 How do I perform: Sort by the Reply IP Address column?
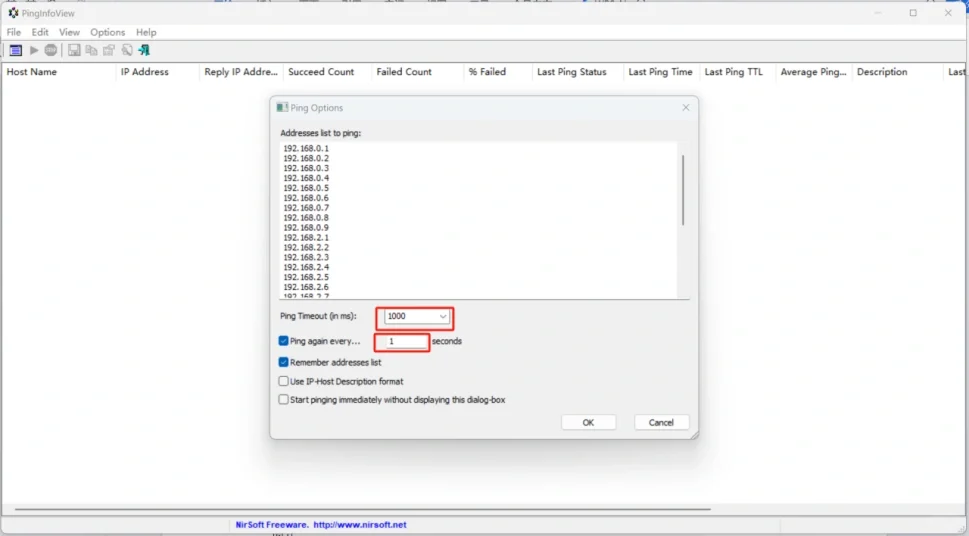[241, 72]
